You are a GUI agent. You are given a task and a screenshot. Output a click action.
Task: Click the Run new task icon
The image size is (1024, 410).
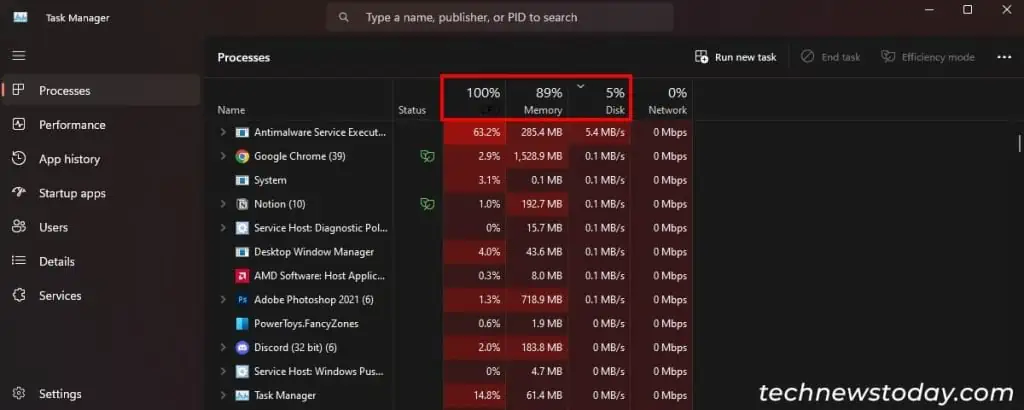(701, 57)
